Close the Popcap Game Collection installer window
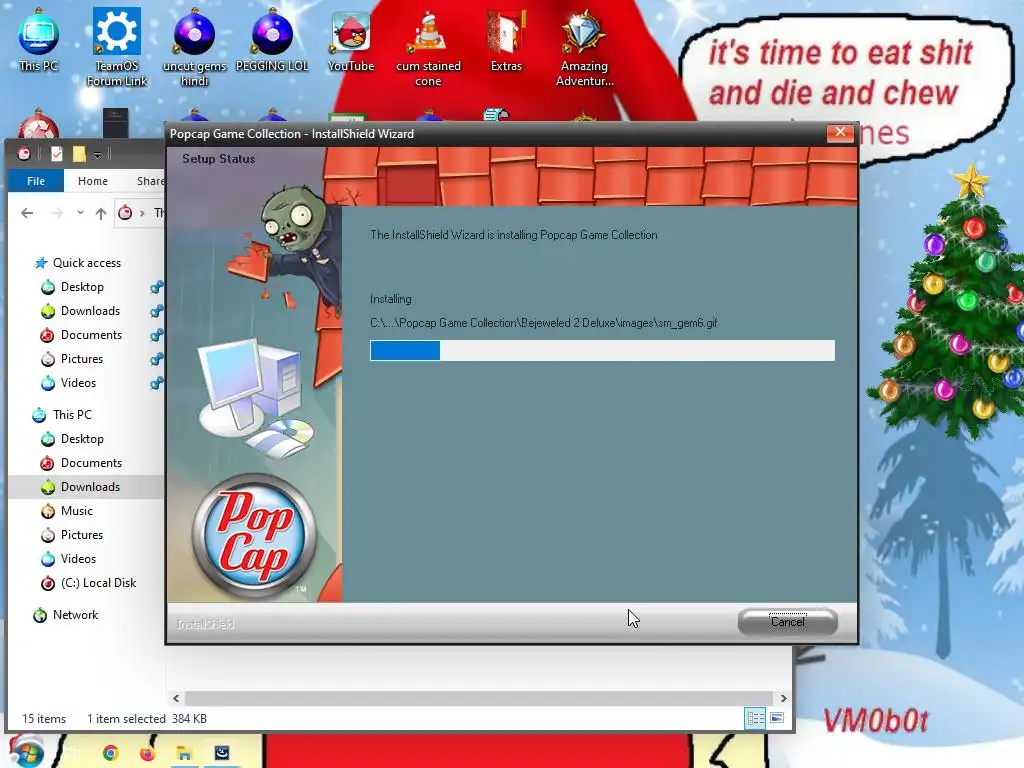1024x768 pixels. [840, 133]
